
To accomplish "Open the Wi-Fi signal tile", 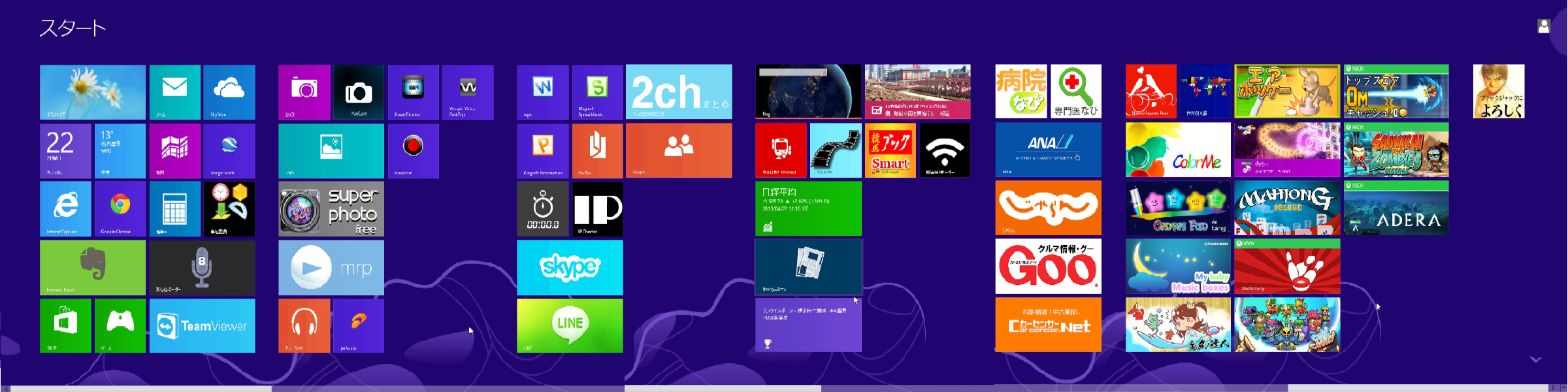I will coord(945,150).
